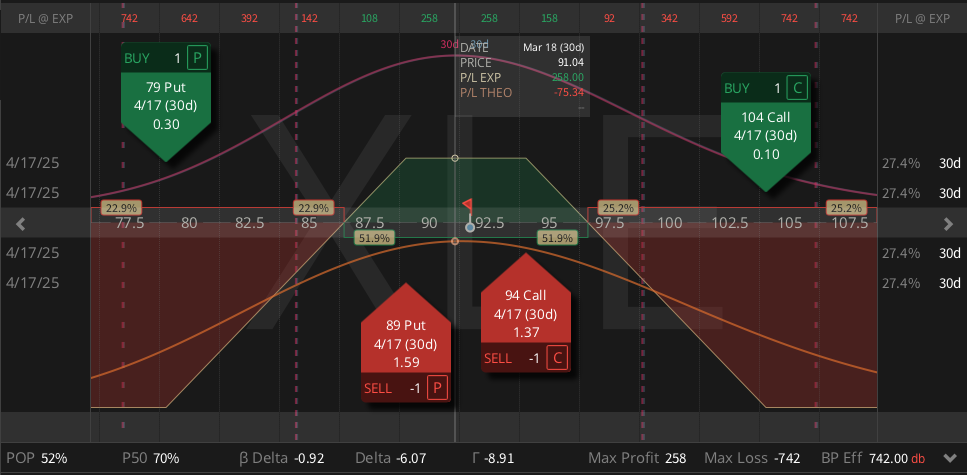The image size is (967, 475).
Task: Click SELL -1 footer on 89 Put tag
Action: 406,388
